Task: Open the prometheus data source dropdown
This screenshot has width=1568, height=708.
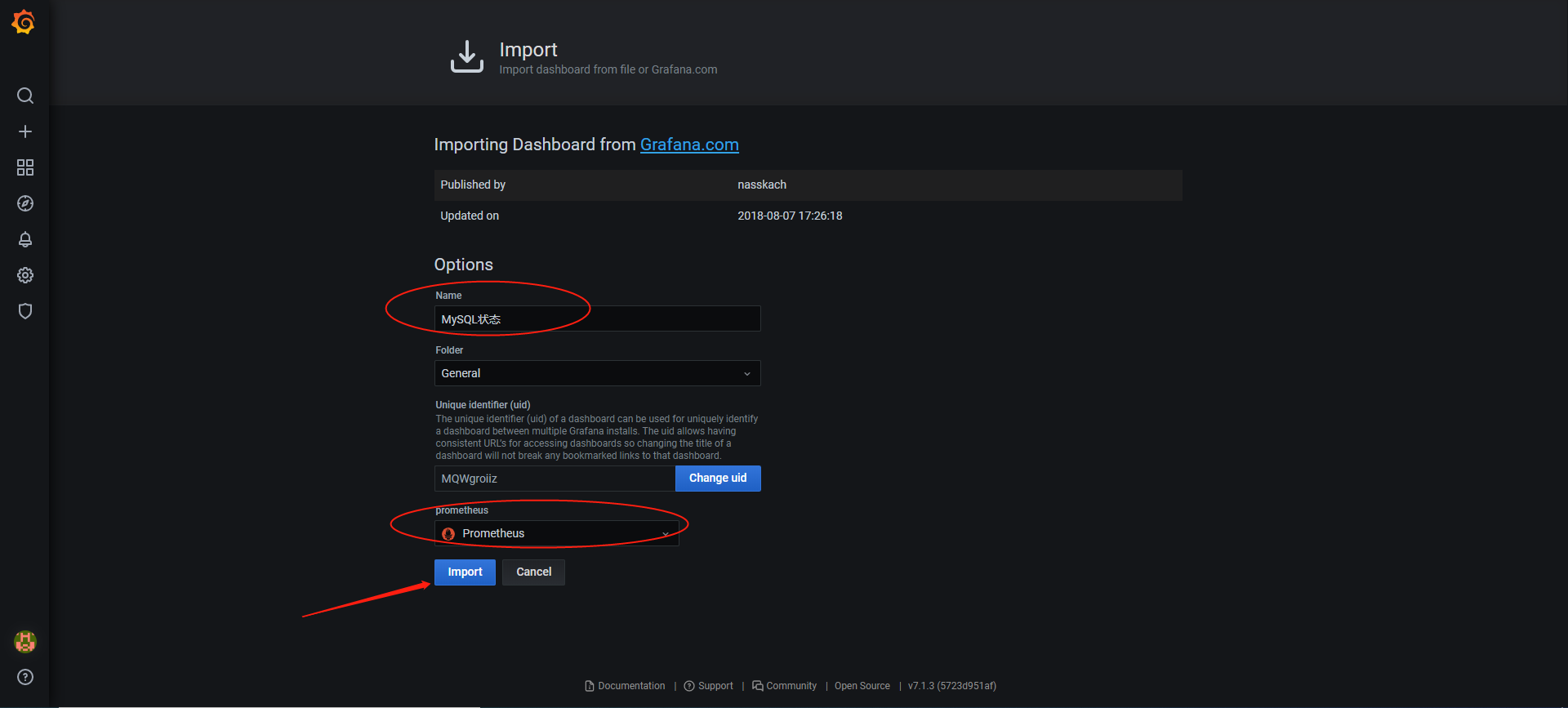Action: [x=556, y=533]
